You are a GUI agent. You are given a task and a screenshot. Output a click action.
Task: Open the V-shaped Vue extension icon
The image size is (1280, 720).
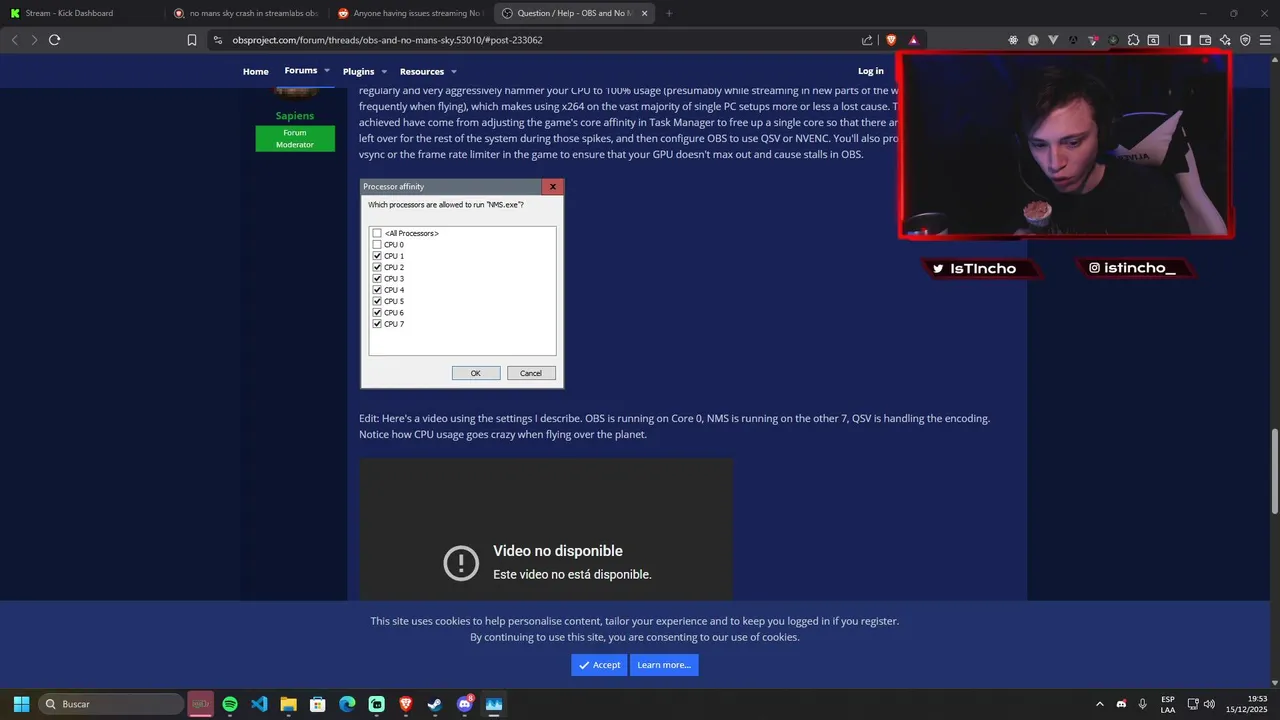tap(1053, 40)
